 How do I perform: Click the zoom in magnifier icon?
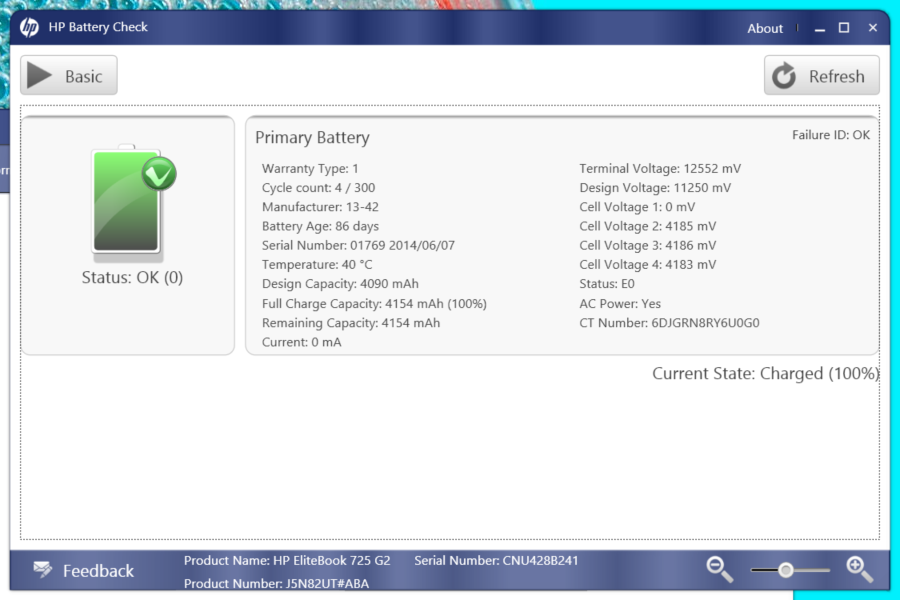pyautogui.click(x=859, y=570)
